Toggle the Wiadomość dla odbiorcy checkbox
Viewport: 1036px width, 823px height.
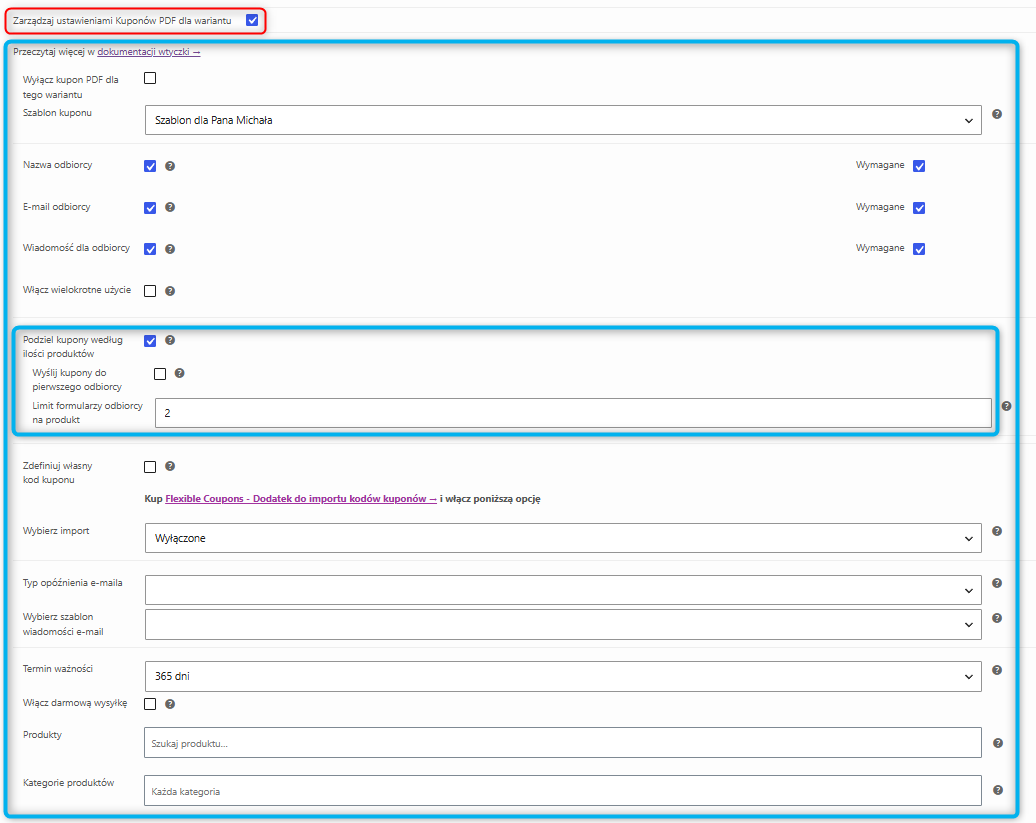(x=150, y=249)
